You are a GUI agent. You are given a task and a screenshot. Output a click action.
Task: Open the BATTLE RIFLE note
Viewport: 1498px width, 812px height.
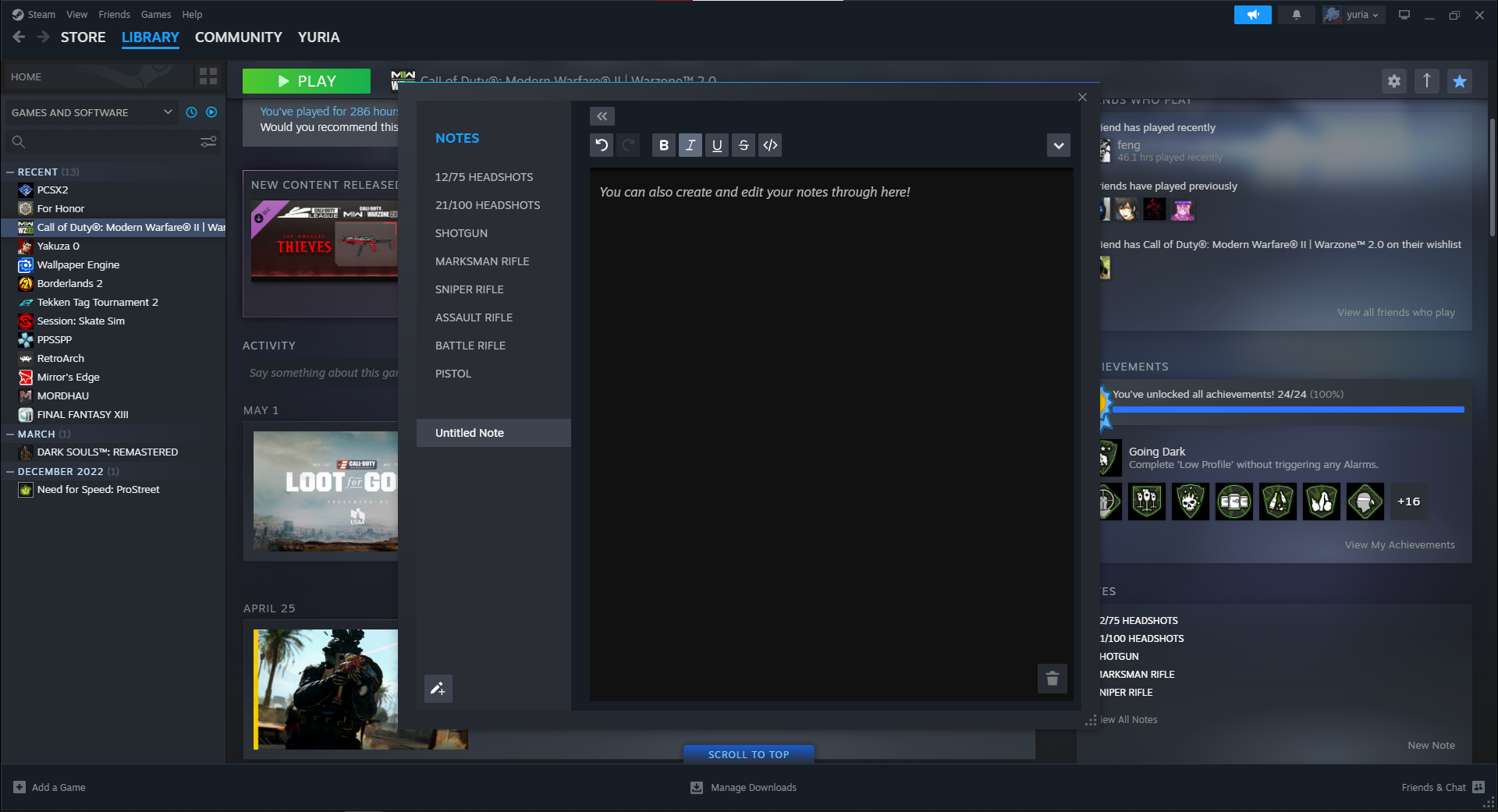pyautogui.click(x=494, y=346)
